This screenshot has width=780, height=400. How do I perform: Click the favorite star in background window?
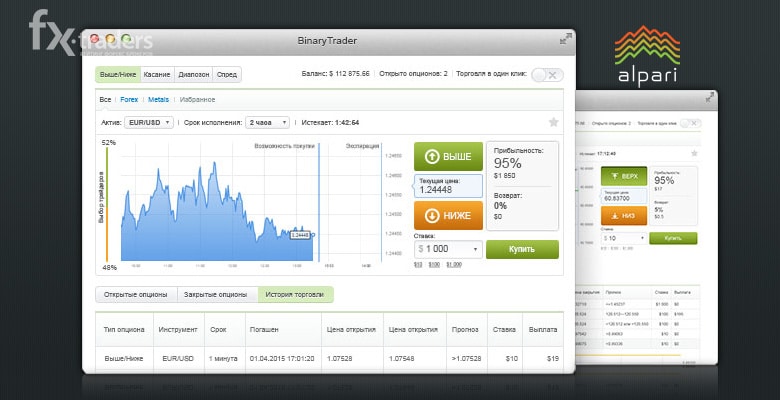pyautogui.click(x=694, y=153)
